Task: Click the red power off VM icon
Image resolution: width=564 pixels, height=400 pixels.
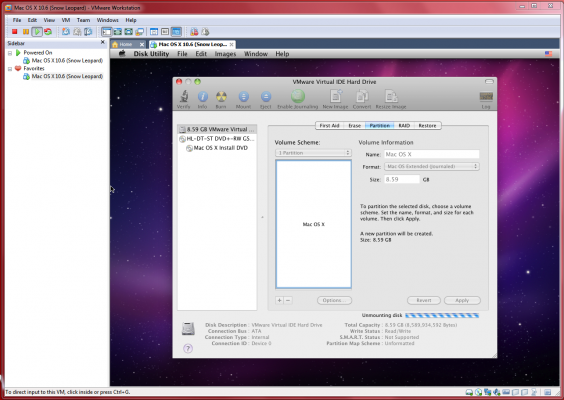Action: [x=15, y=32]
